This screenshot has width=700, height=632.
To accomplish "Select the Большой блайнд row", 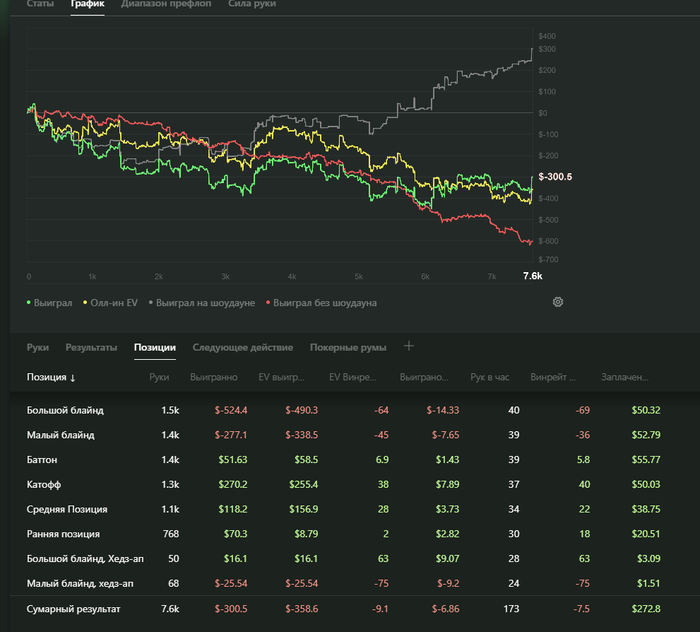I will pos(343,410).
